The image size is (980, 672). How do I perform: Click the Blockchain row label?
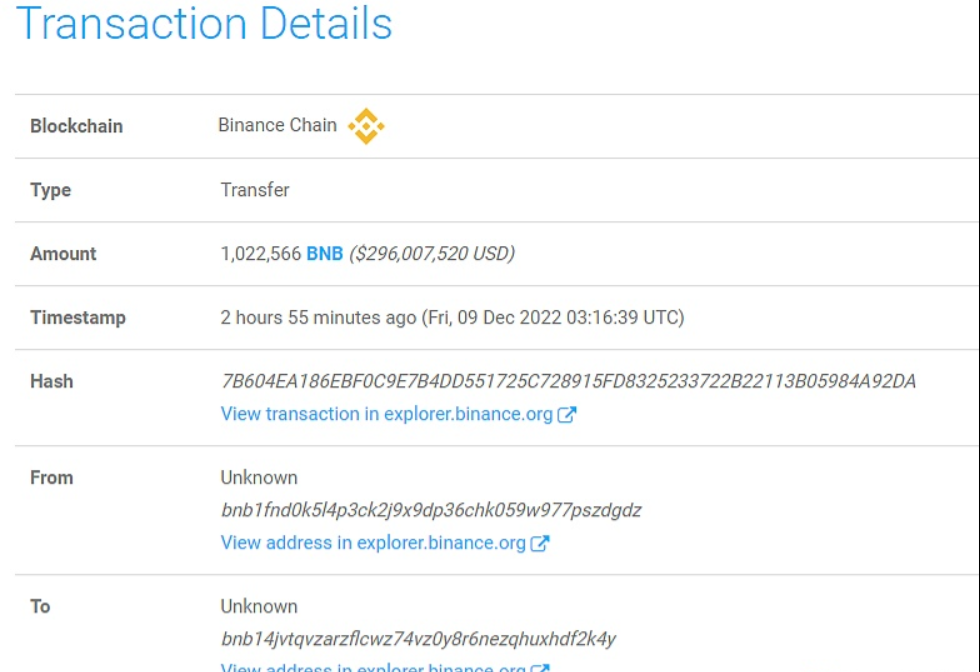76,126
